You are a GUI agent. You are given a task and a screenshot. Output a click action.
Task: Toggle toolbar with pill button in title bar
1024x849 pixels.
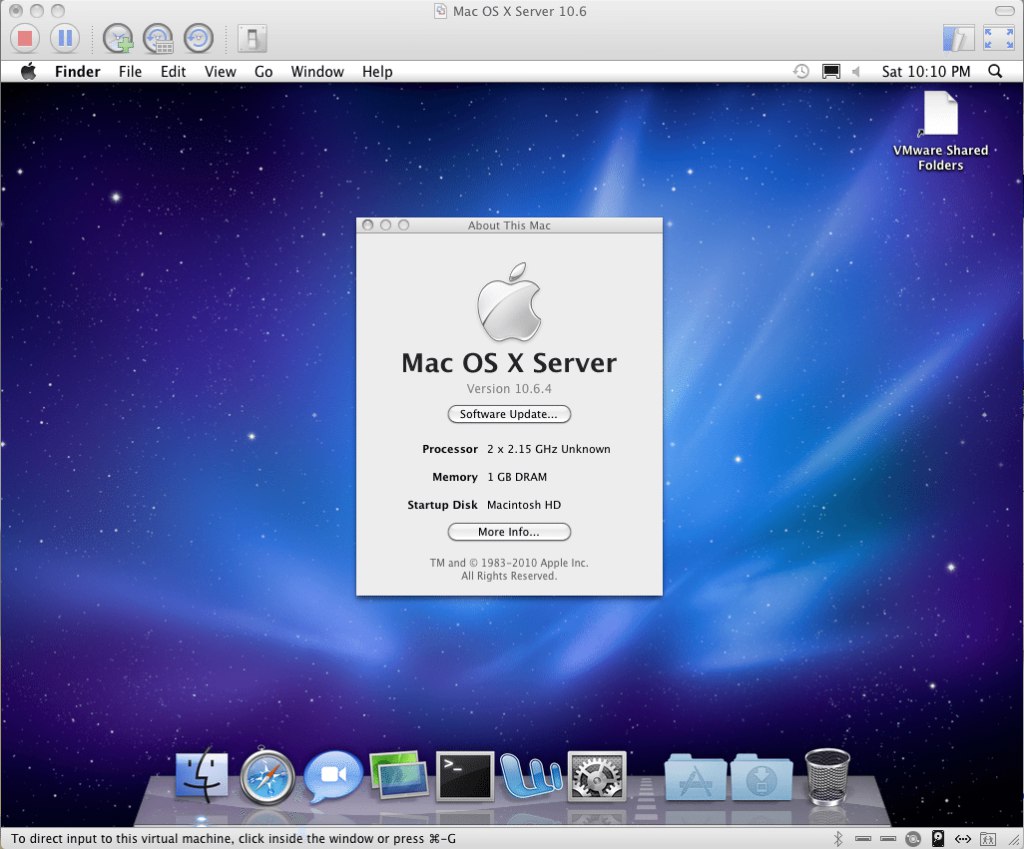(1004, 11)
